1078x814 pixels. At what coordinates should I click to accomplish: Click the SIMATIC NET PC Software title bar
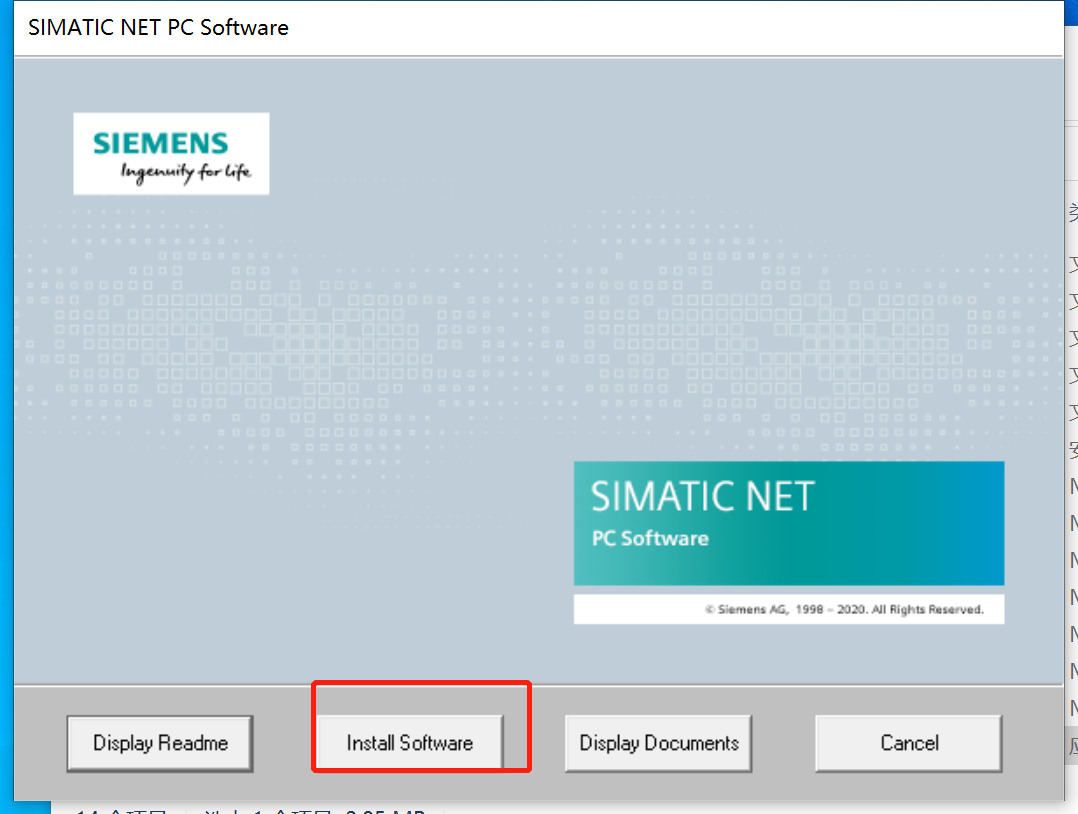click(x=538, y=28)
